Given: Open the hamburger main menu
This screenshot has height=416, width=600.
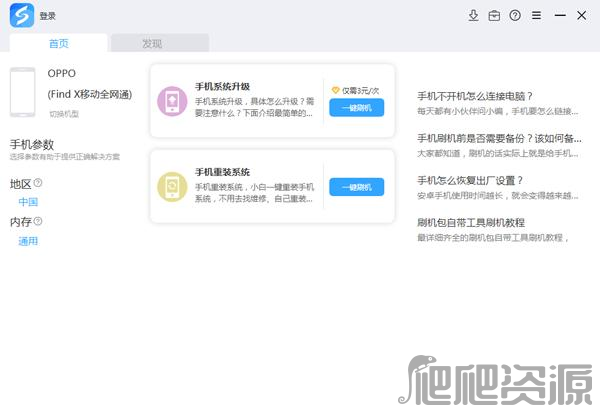Looking at the screenshot, I should pos(536,15).
